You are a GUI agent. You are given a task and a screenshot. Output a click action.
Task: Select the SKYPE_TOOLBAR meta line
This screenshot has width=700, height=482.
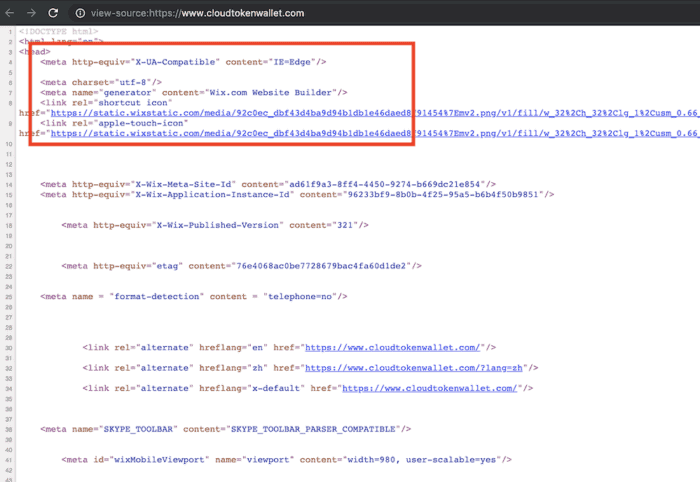pyautogui.click(x=225, y=429)
